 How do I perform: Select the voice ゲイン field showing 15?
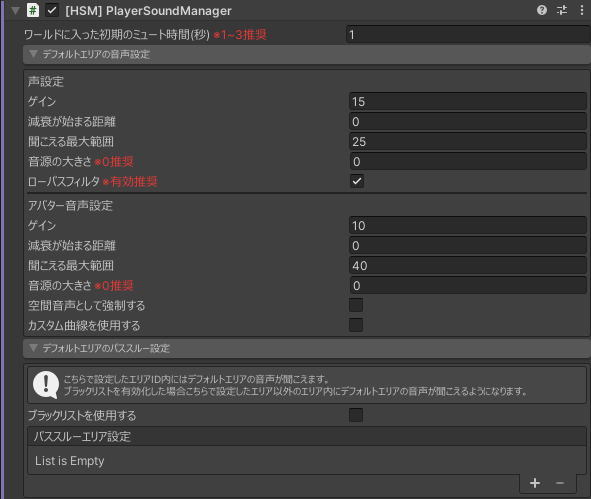[x=468, y=101]
